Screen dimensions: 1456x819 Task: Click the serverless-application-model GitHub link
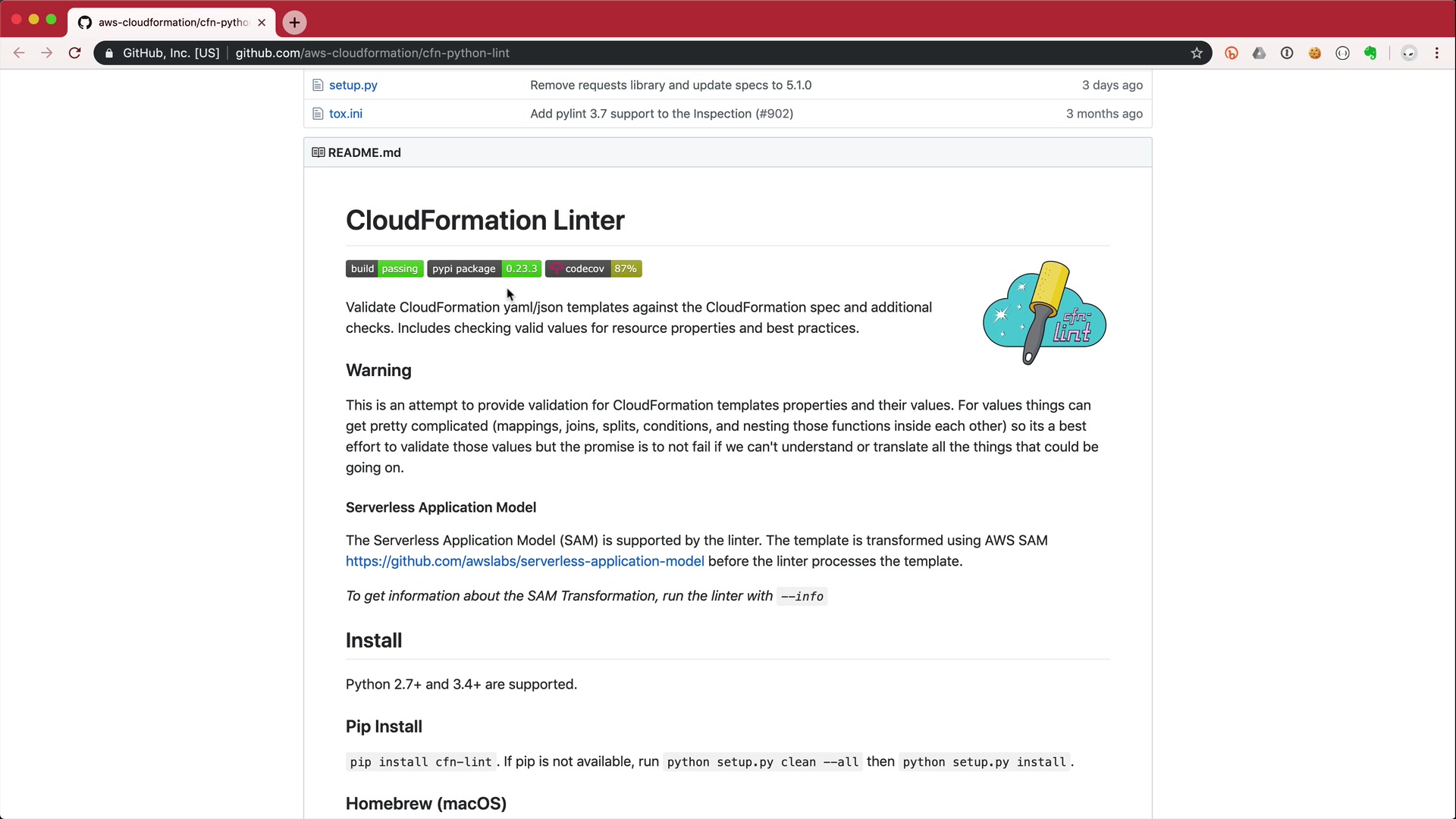(x=525, y=561)
